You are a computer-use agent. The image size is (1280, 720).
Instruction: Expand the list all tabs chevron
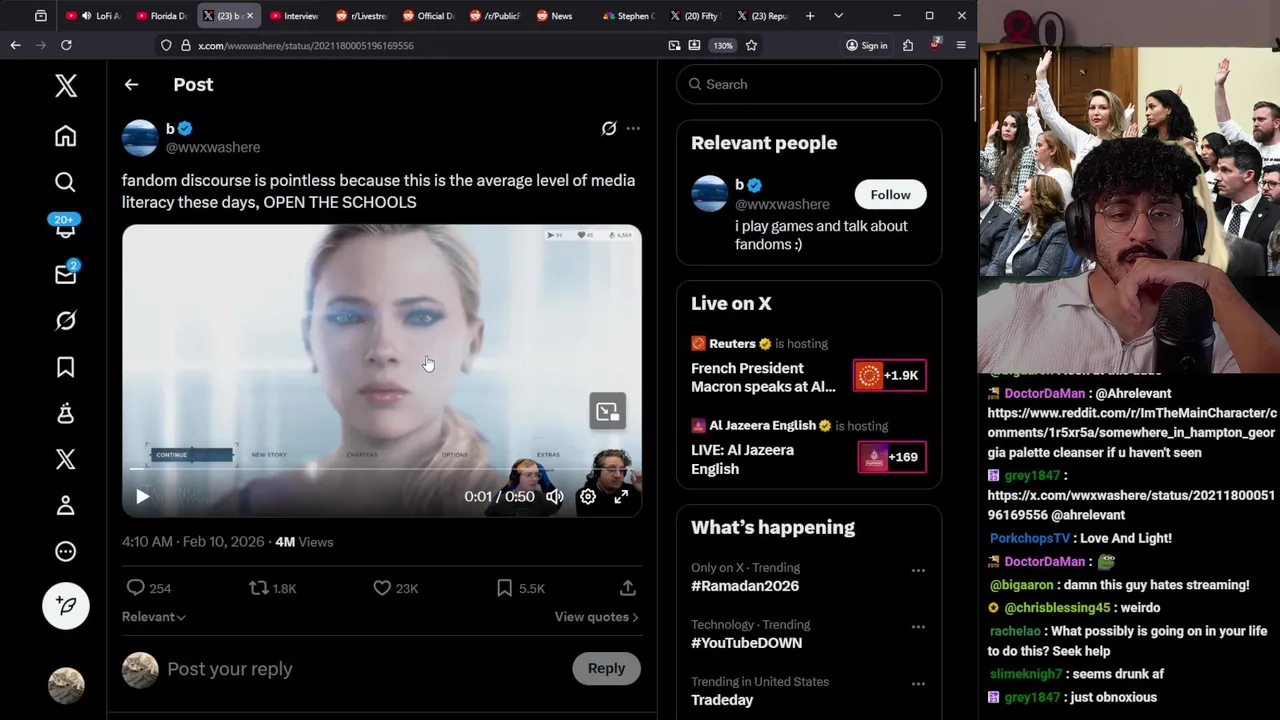pos(838,16)
